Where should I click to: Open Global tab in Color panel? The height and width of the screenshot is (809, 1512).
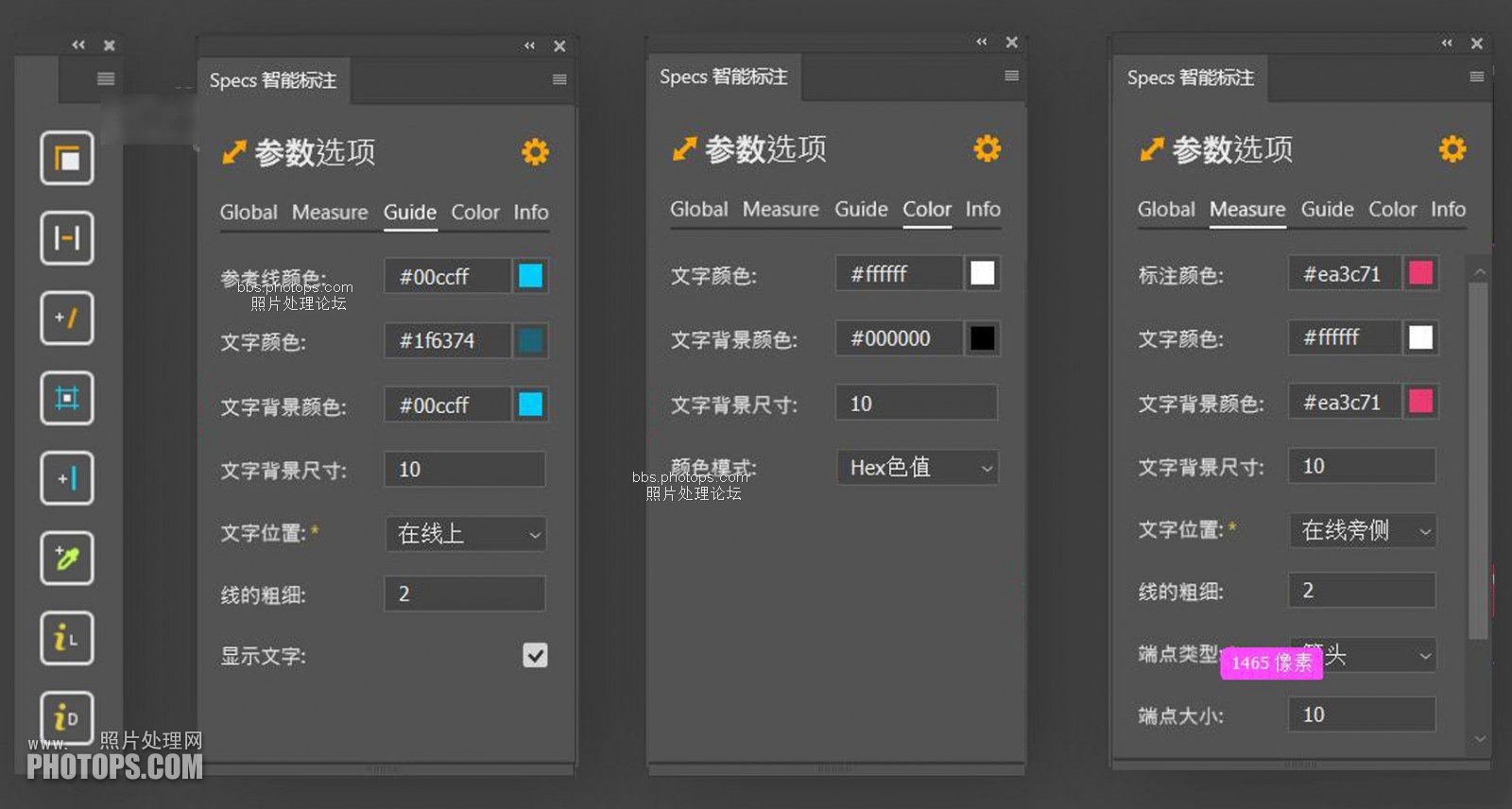pos(699,209)
